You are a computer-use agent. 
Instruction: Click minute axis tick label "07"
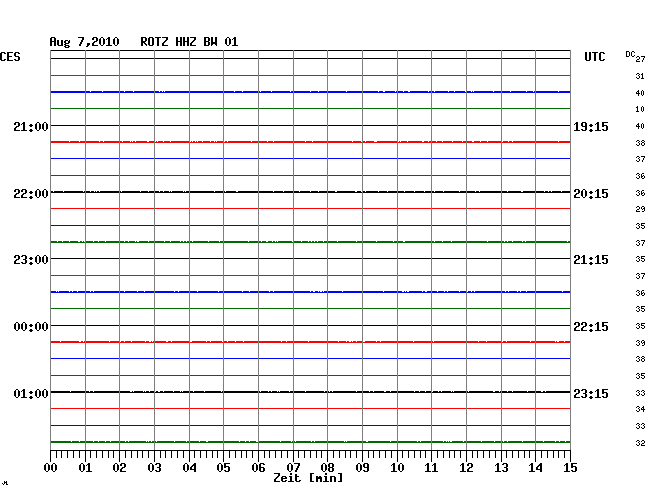293,468
